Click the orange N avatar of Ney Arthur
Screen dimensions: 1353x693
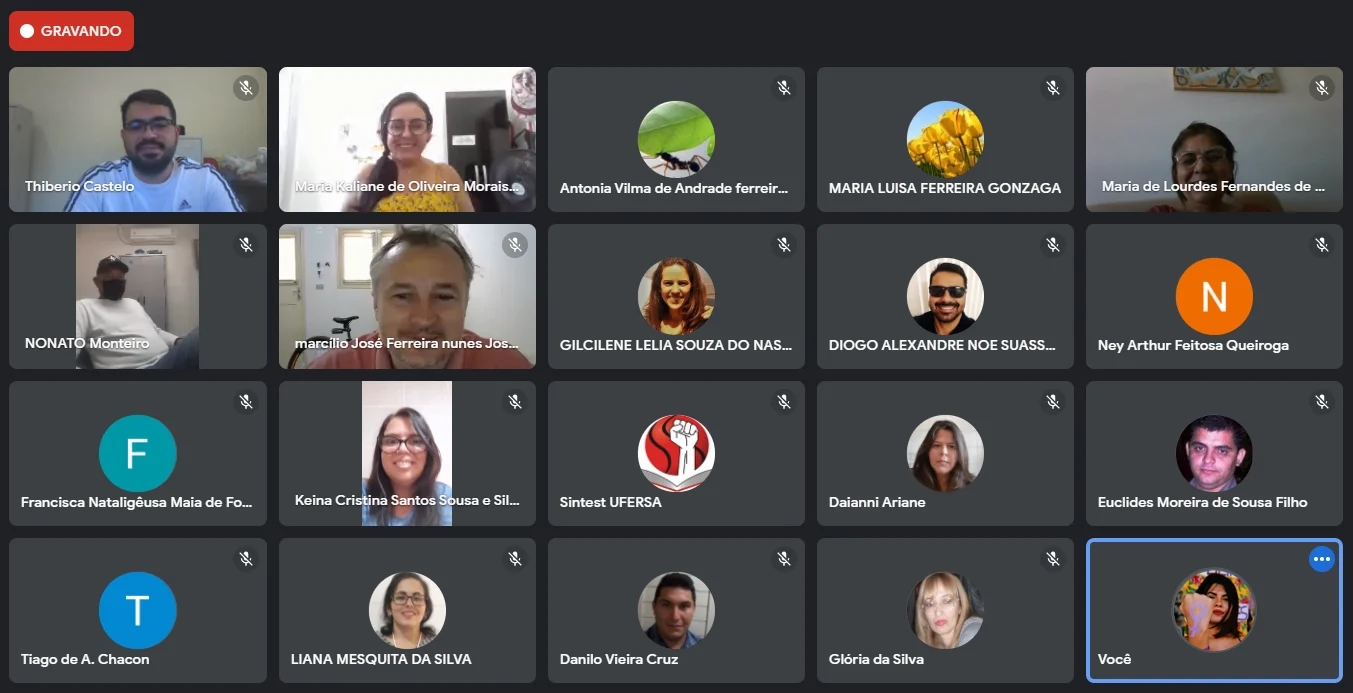(x=1214, y=296)
